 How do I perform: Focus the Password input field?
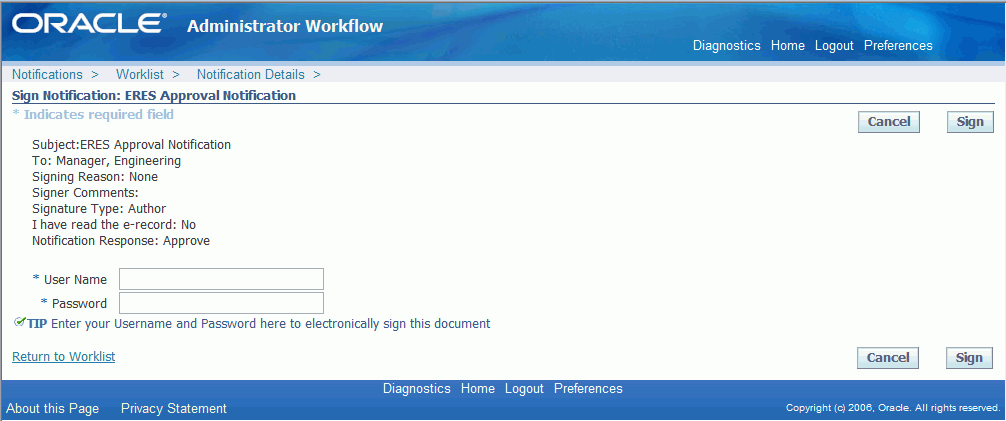221,303
